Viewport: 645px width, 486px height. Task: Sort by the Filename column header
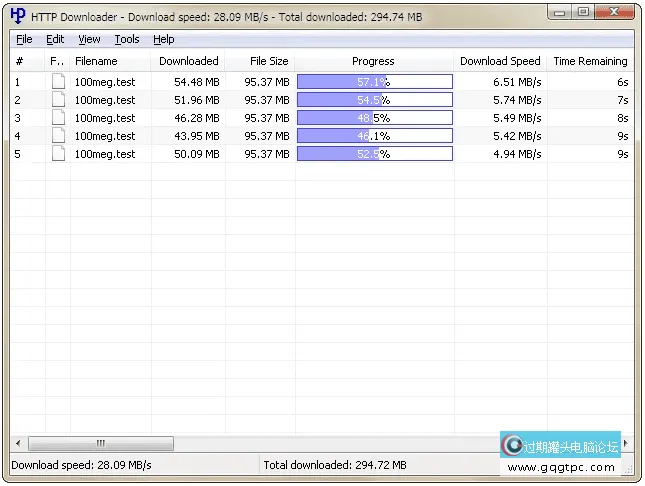pyautogui.click(x=110, y=61)
